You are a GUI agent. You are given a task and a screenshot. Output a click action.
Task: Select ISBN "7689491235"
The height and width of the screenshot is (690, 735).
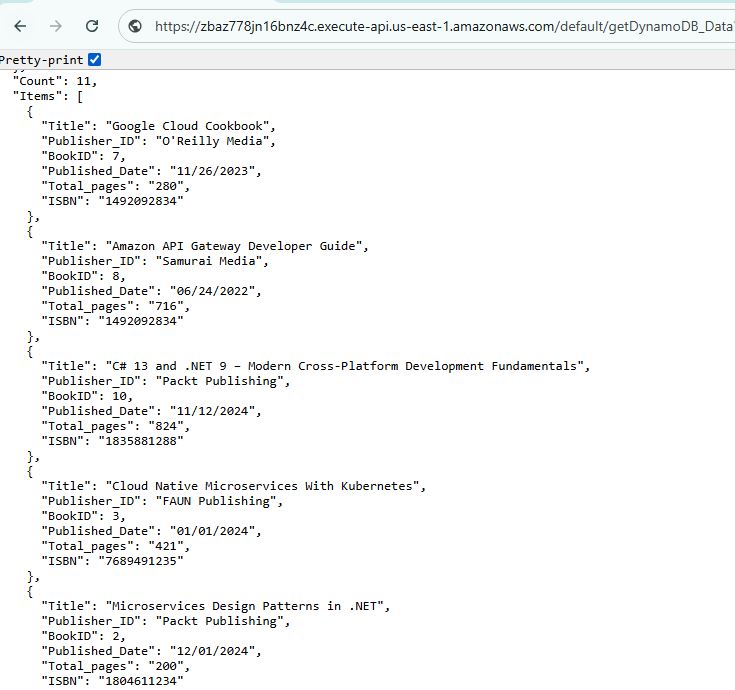pos(141,561)
